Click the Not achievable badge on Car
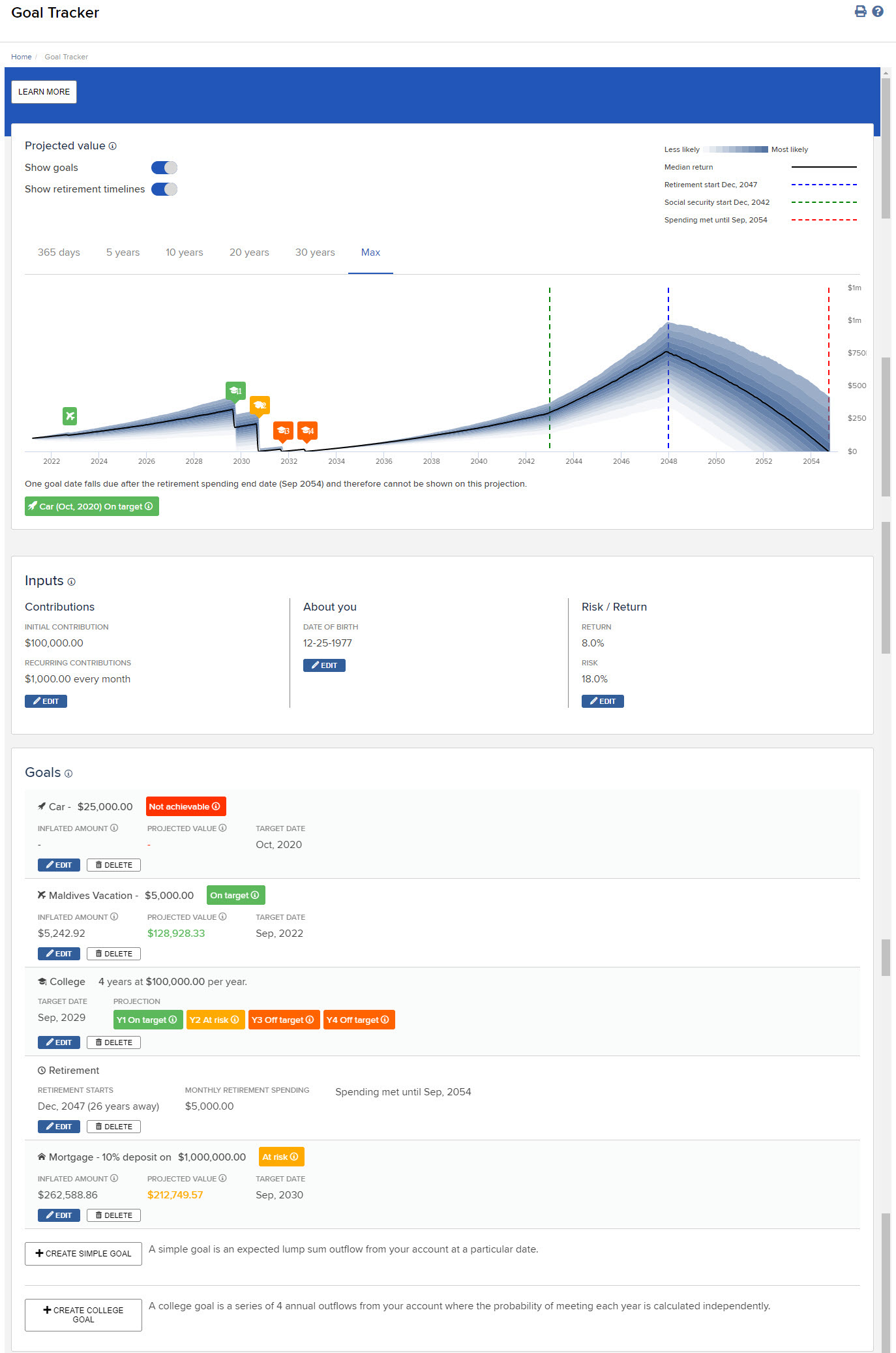896x1353 pixels. click(186, 806)
